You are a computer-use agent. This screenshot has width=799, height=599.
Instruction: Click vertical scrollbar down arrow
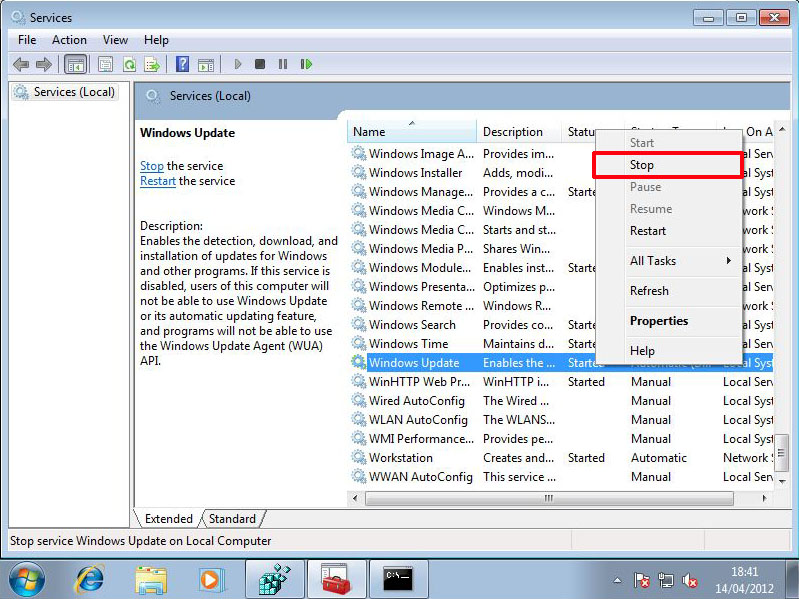(782, 481)
